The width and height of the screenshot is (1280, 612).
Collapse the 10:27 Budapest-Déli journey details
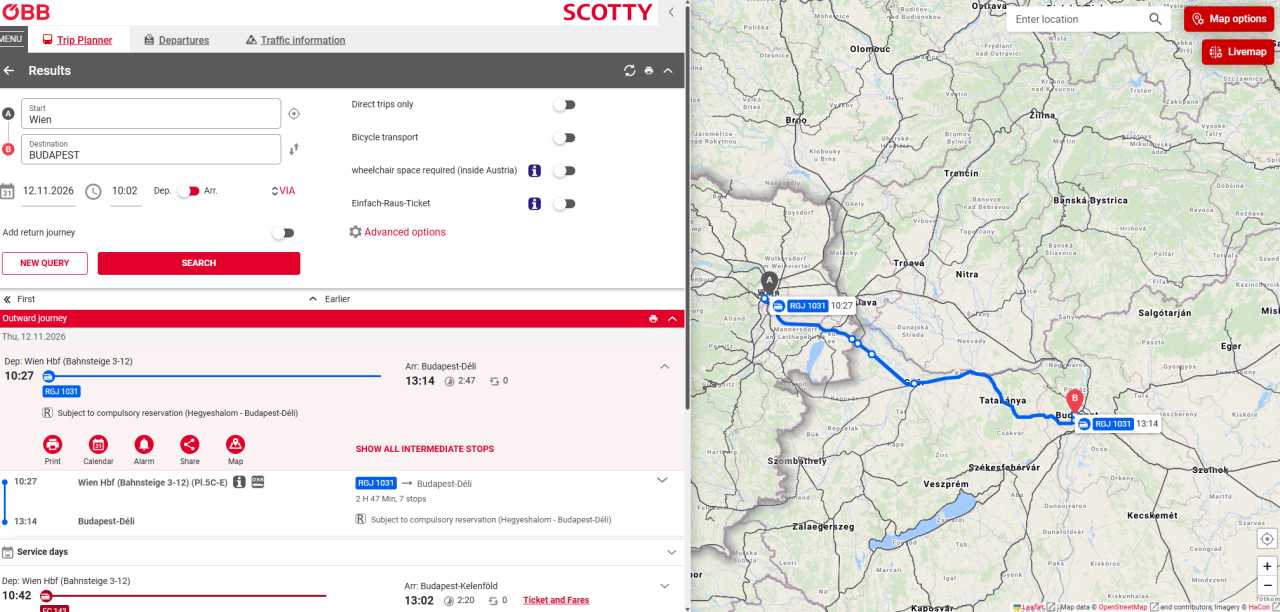point(664,367)
